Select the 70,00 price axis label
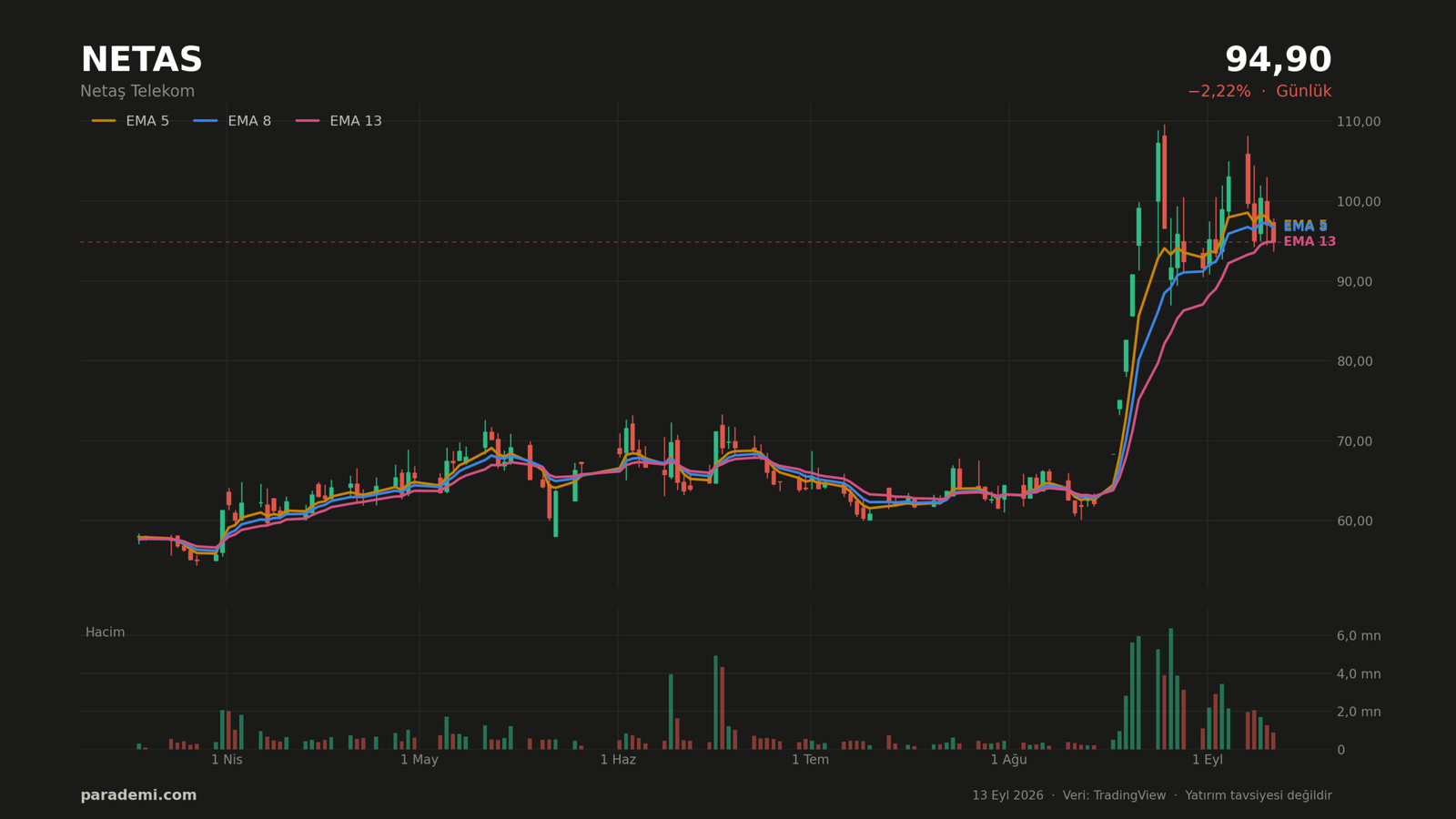This screenshot has width=1456, height=819. [1355, 441]
